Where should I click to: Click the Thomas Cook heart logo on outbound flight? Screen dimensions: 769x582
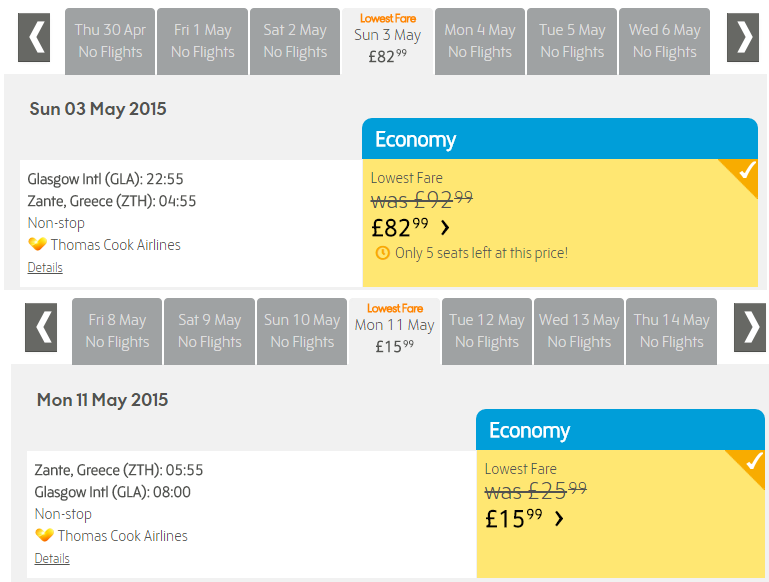click(37, 244)
